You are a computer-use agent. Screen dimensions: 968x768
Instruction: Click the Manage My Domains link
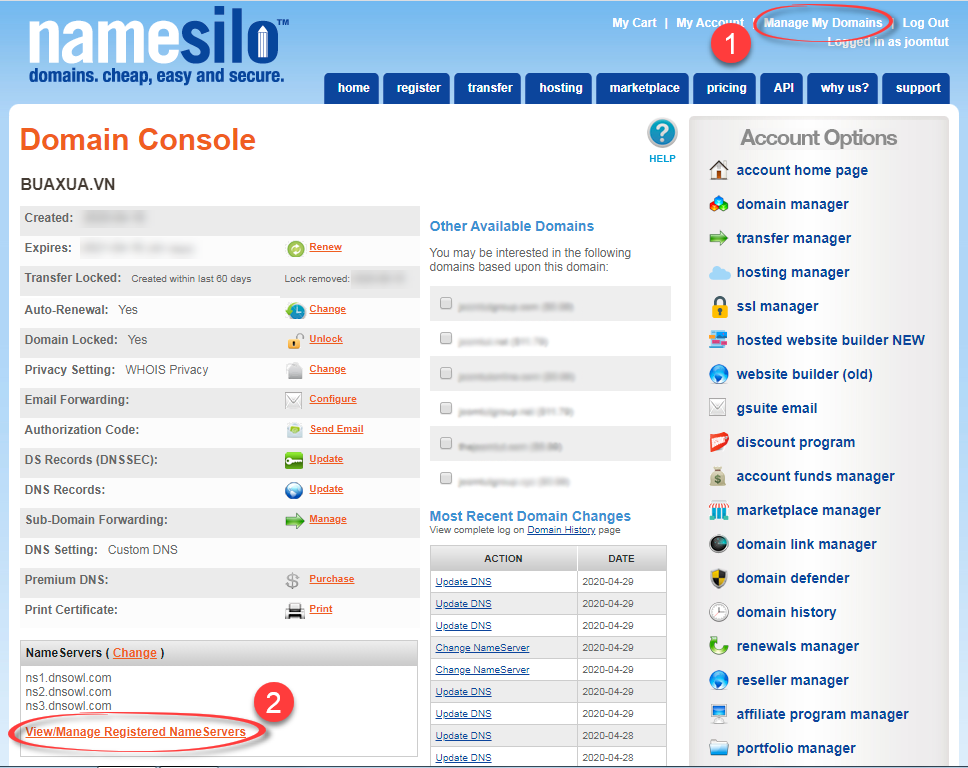[x=823, y=23]
